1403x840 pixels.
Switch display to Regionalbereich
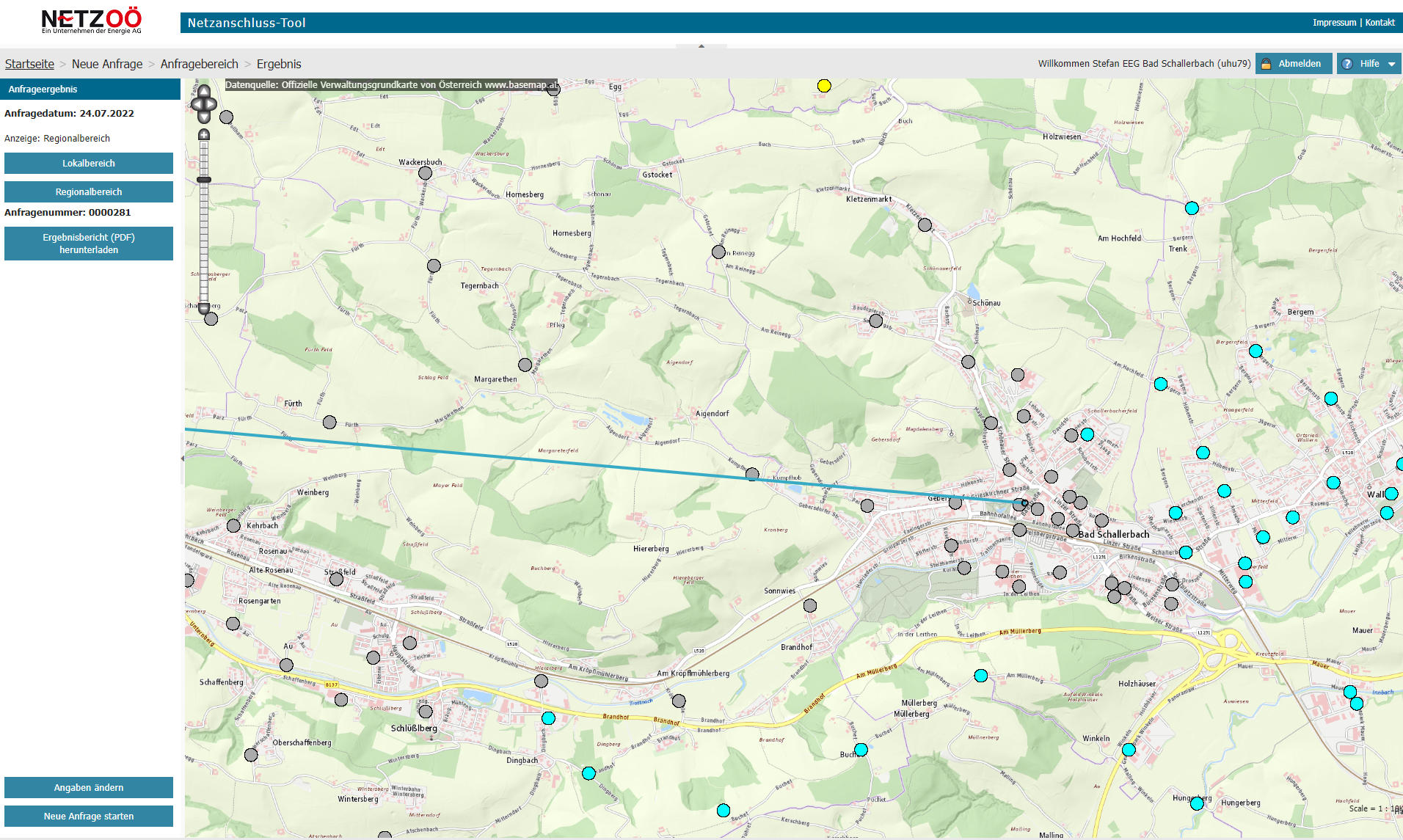click(89, 192)
